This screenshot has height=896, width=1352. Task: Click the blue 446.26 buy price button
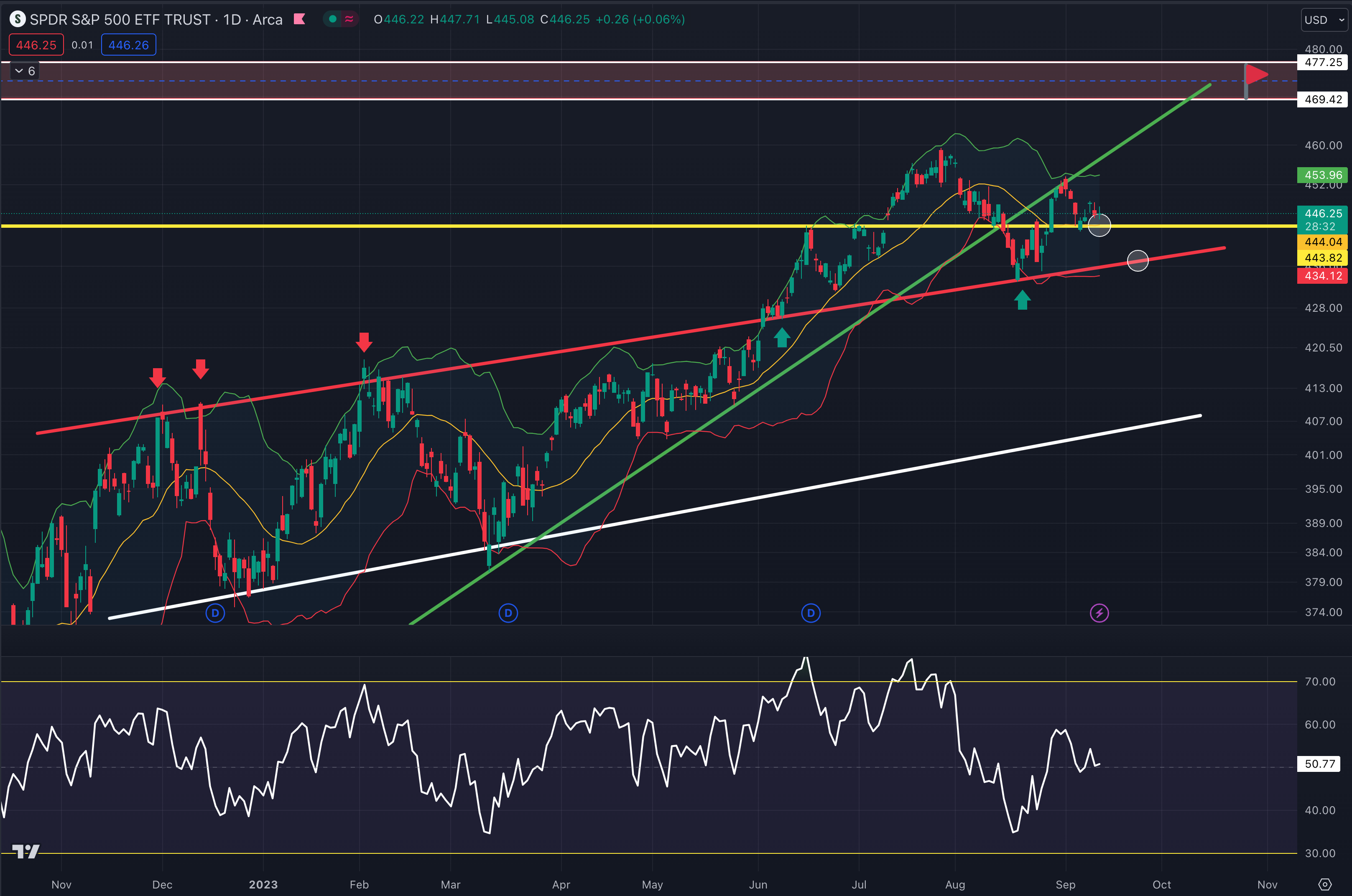click(x=128, y=45)
